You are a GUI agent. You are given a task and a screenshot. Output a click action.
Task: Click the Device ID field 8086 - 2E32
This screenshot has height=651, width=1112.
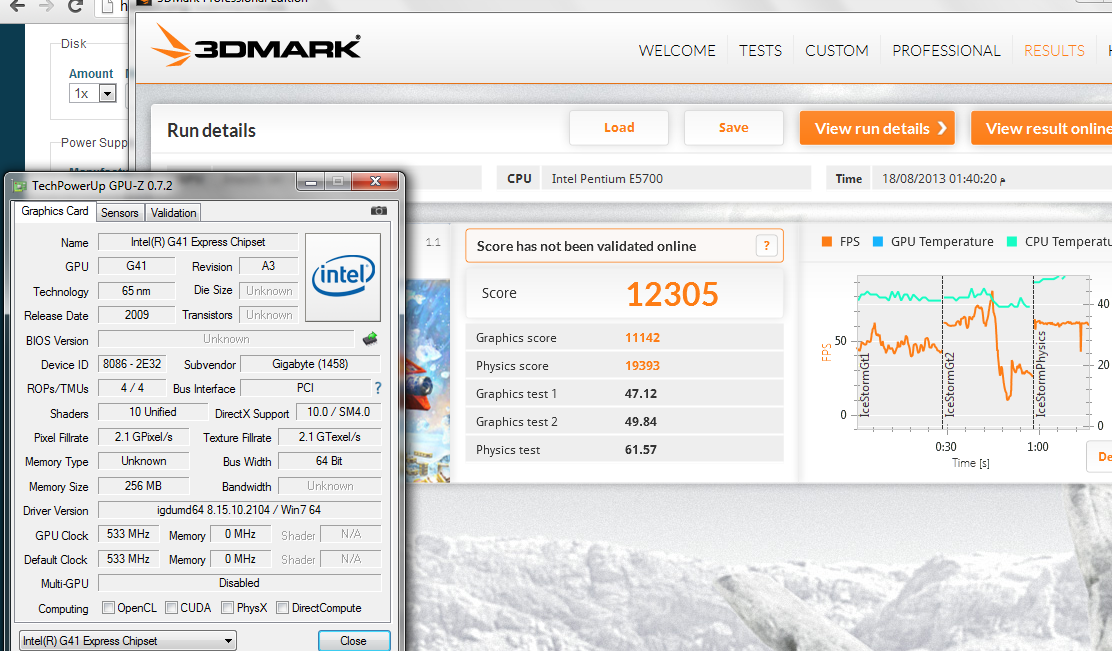135,364
